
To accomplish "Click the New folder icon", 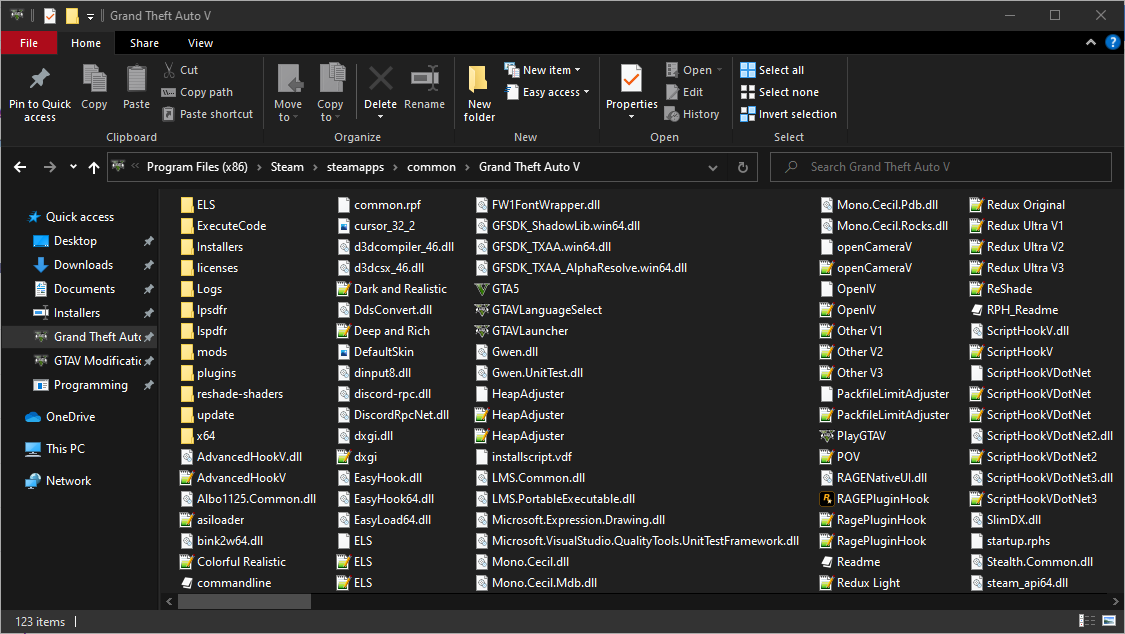I will coord(479,79).
